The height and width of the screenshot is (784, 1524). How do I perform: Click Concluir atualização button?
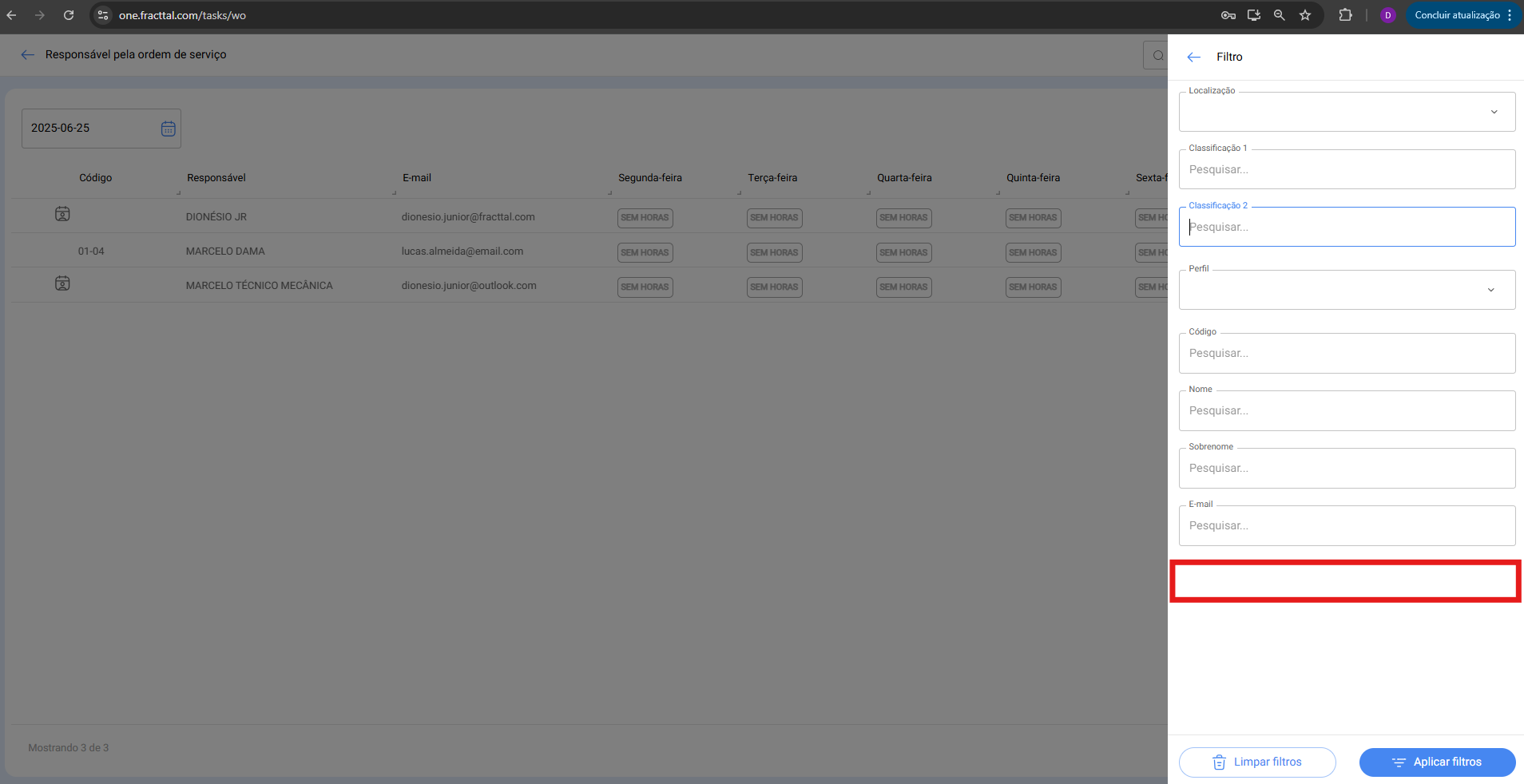tap(1457, 15)
